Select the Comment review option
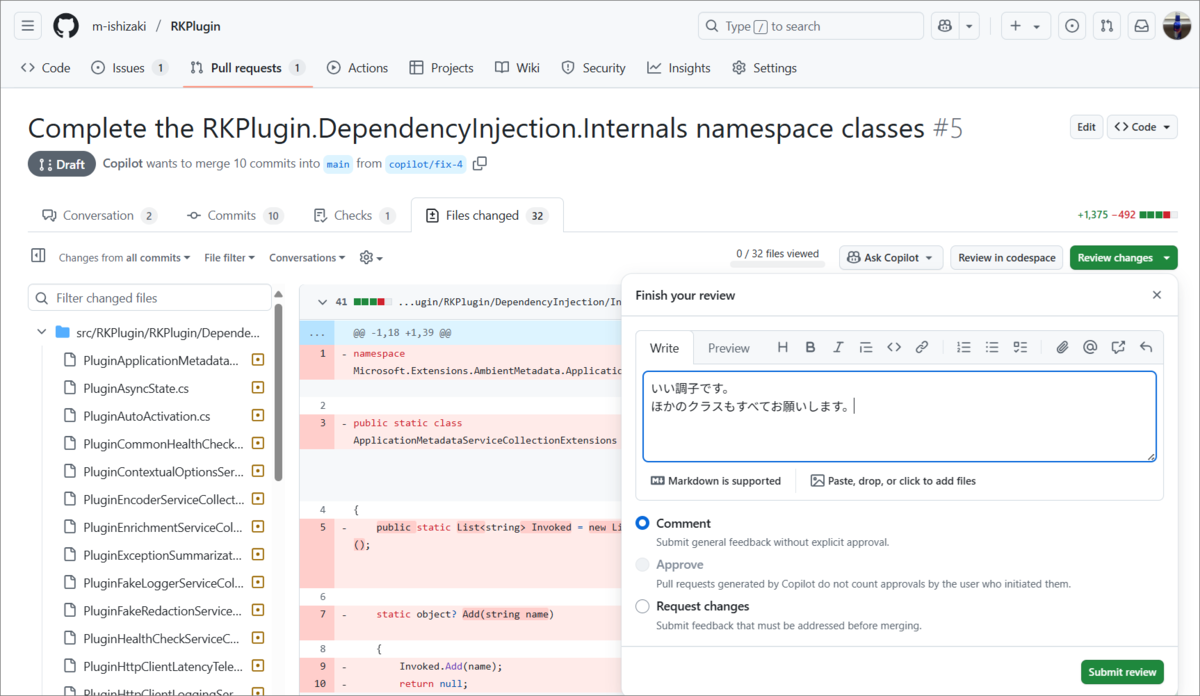 click(x=643, y=523)
